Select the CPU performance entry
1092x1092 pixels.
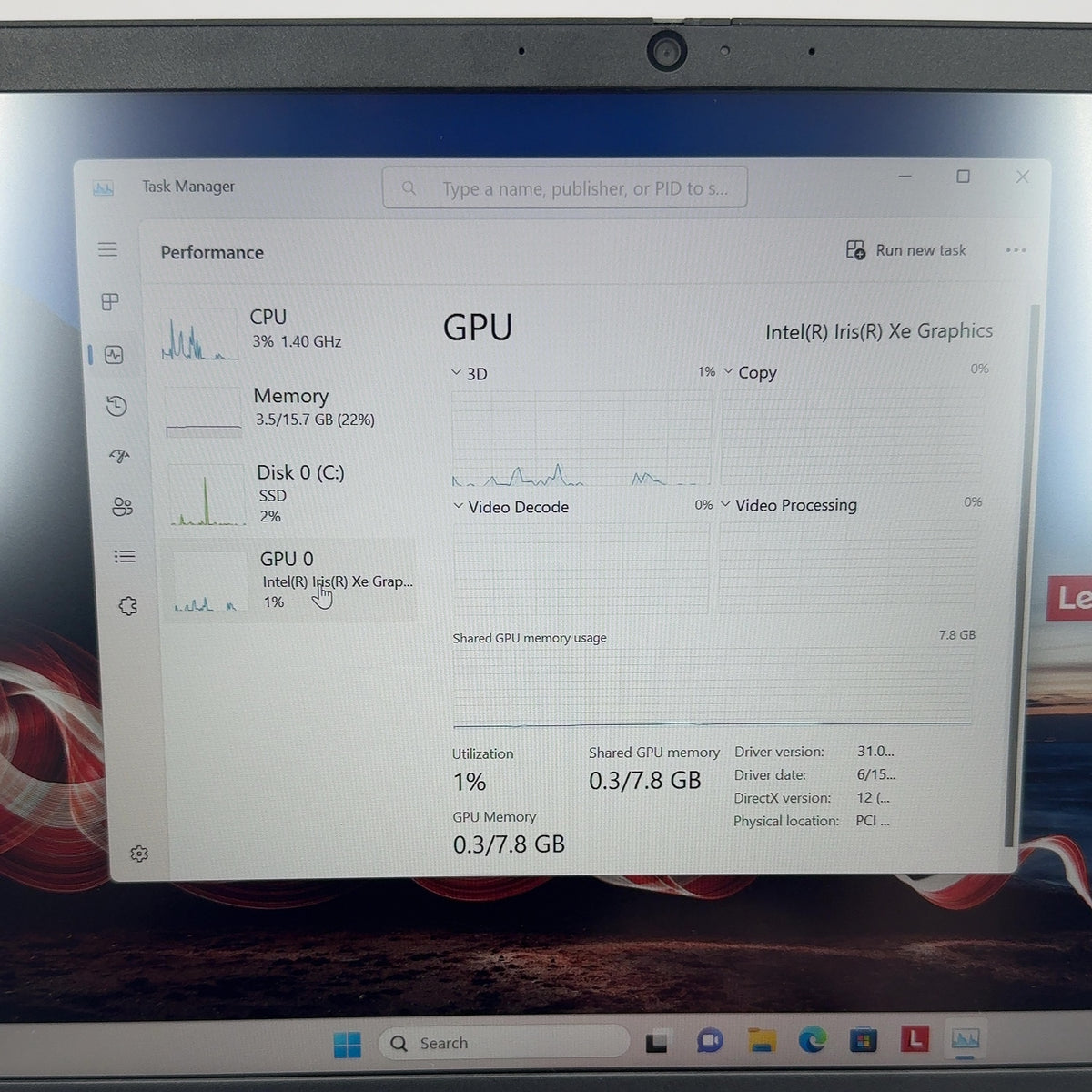point(286,332)
